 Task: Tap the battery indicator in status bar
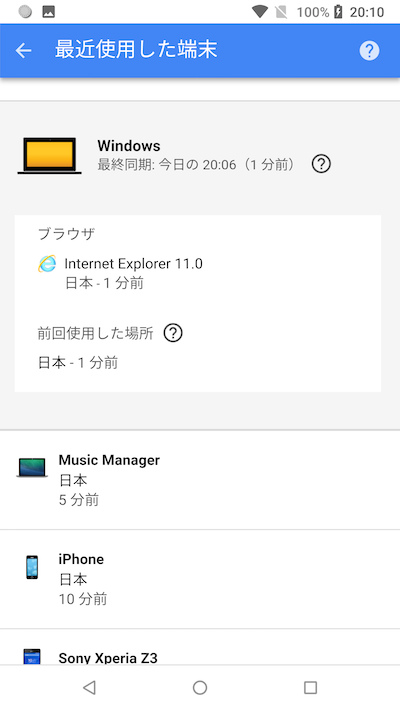338,12
